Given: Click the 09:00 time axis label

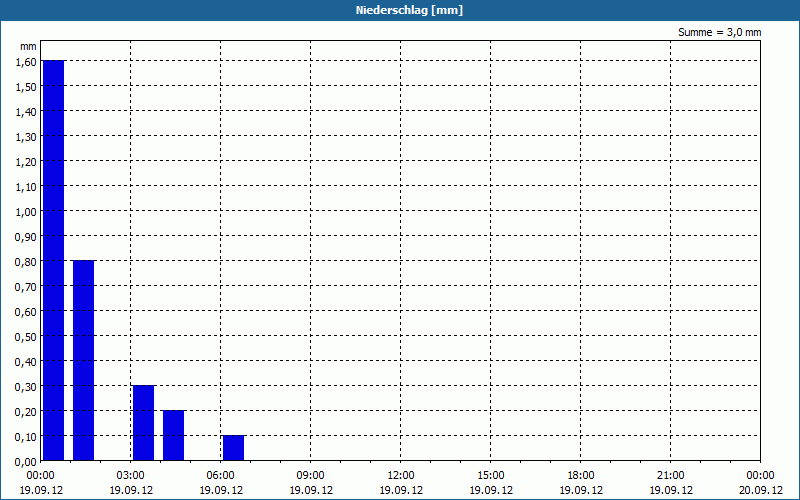Looking at the screenshot, I should (x=311, y=476).
